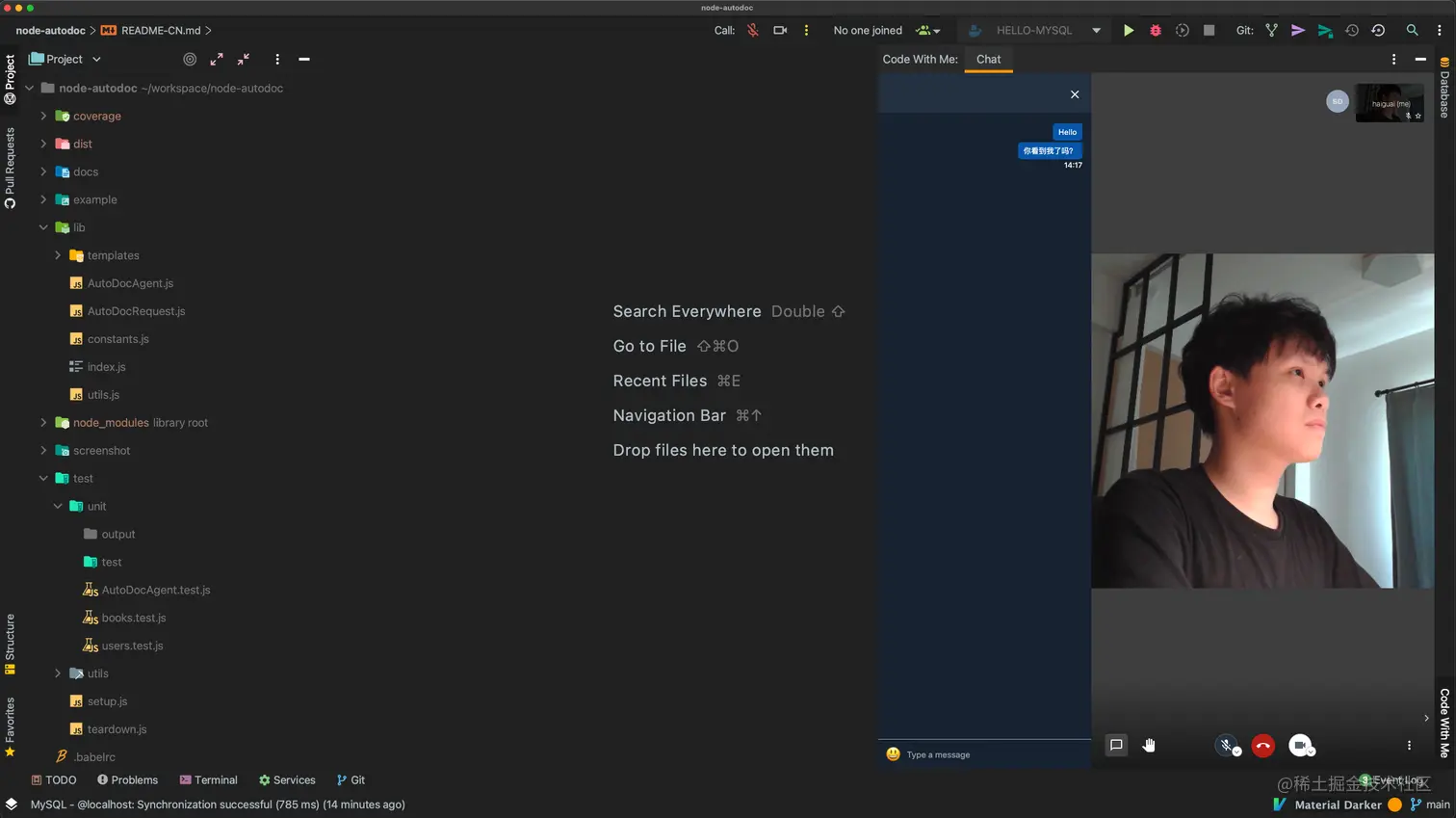Expand the example folder
Image resolution: width=1456 pixels, height=818 pixels.
(43, 199)
